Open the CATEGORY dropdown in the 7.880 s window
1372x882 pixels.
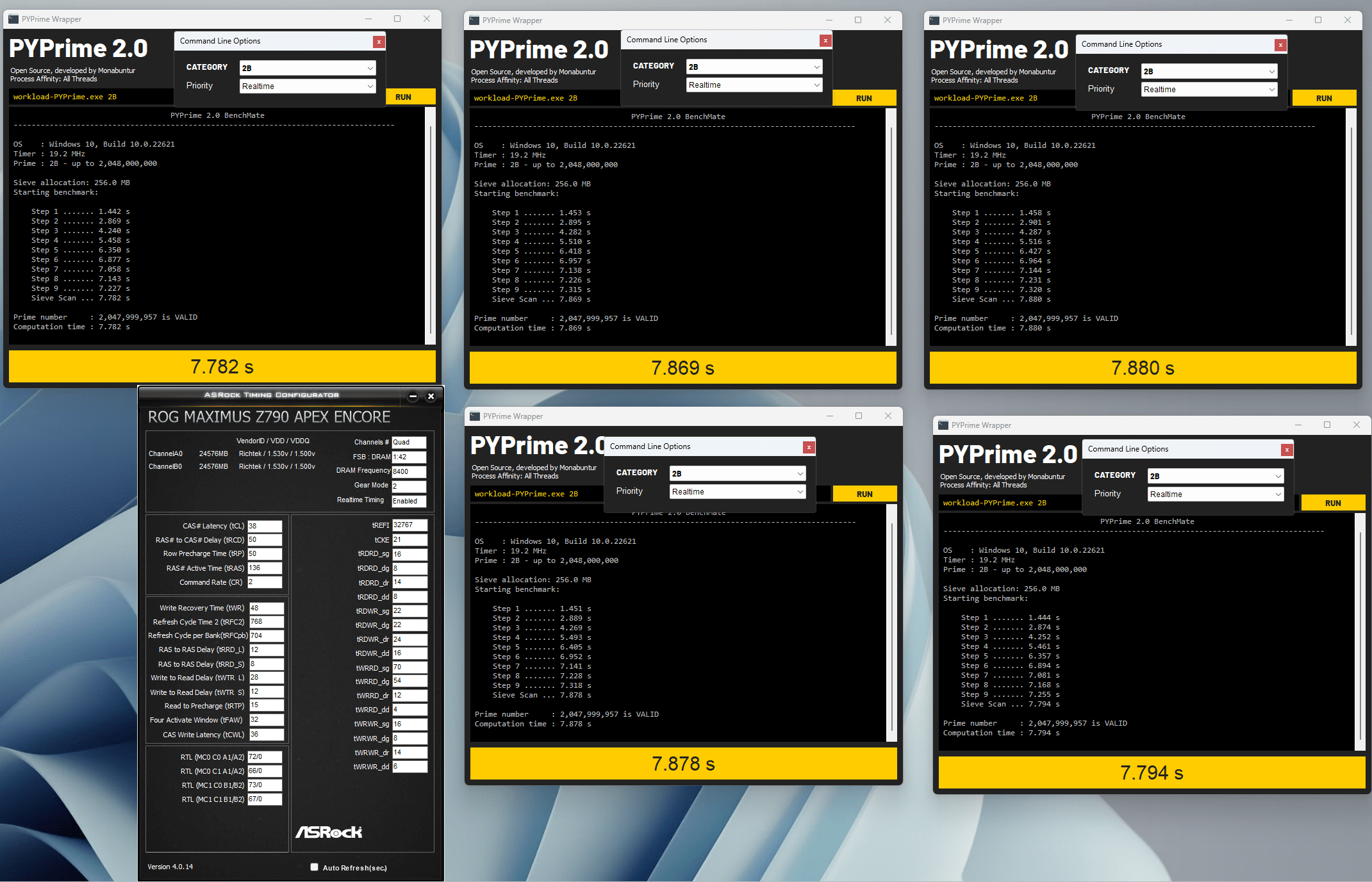tap(1209, 71)
